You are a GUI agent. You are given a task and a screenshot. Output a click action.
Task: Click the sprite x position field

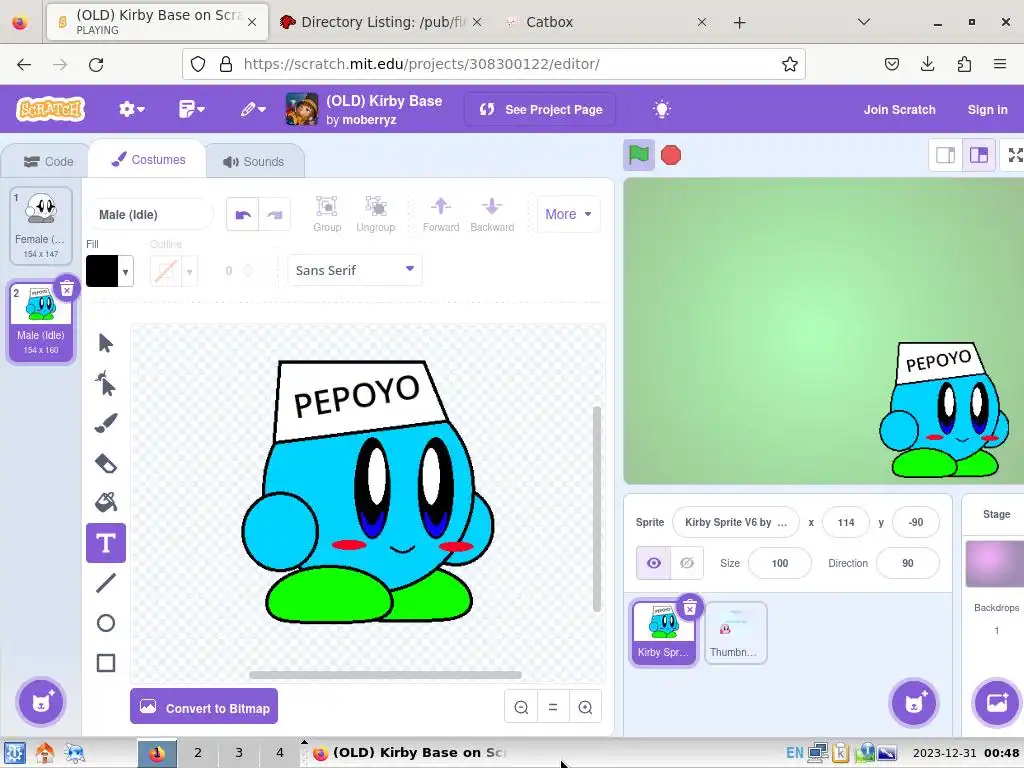click(x=846, y=522)
